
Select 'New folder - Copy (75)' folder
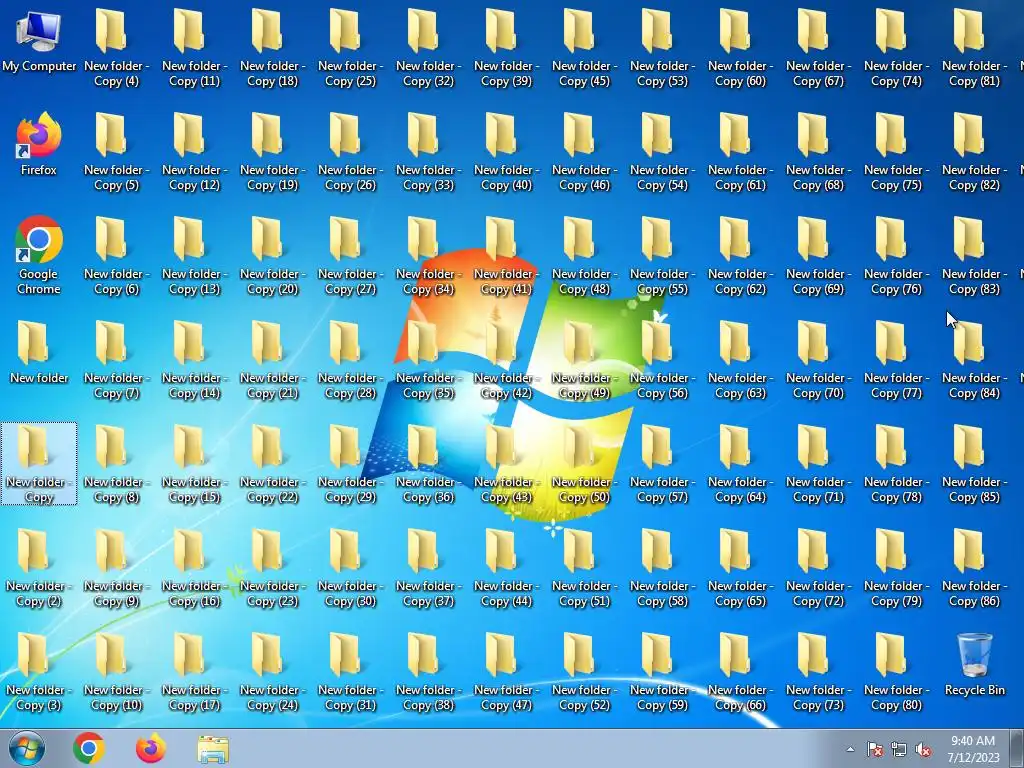(x=896, y=152)
